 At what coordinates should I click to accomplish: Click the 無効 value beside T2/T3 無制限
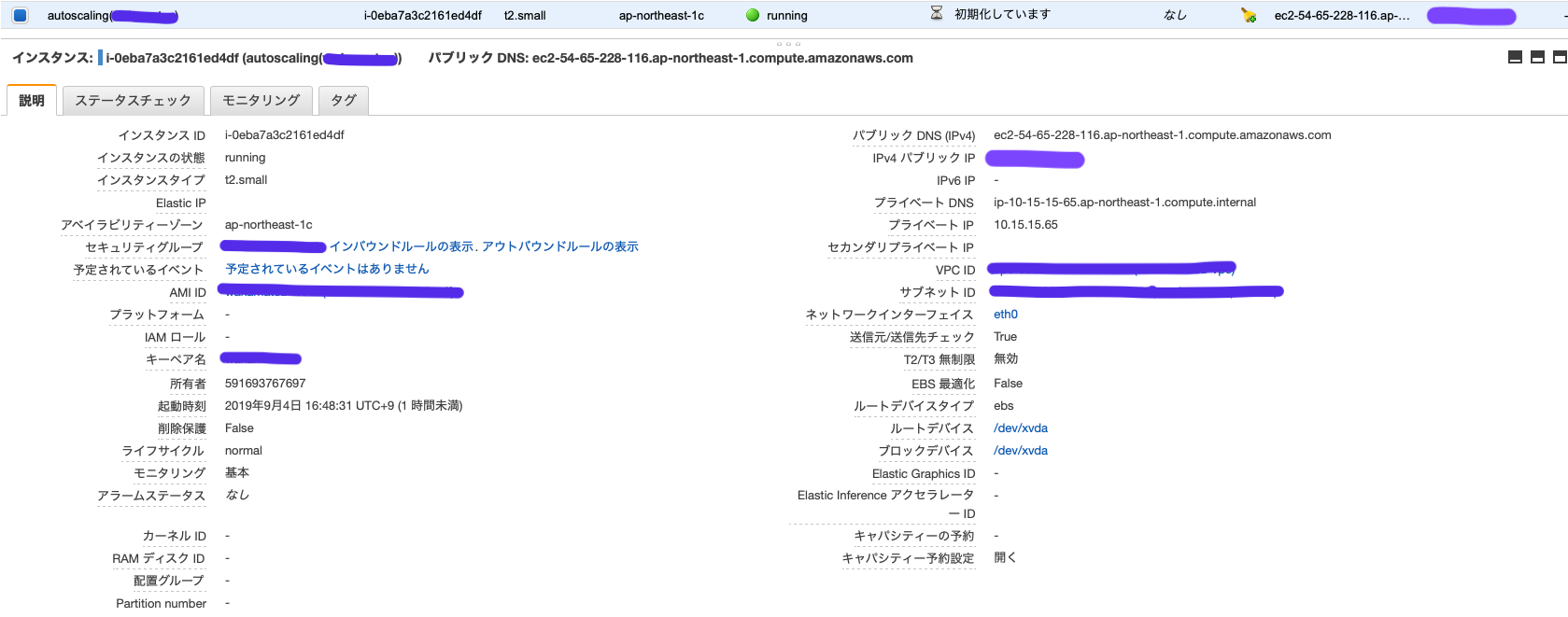(x=1007, y=359)
